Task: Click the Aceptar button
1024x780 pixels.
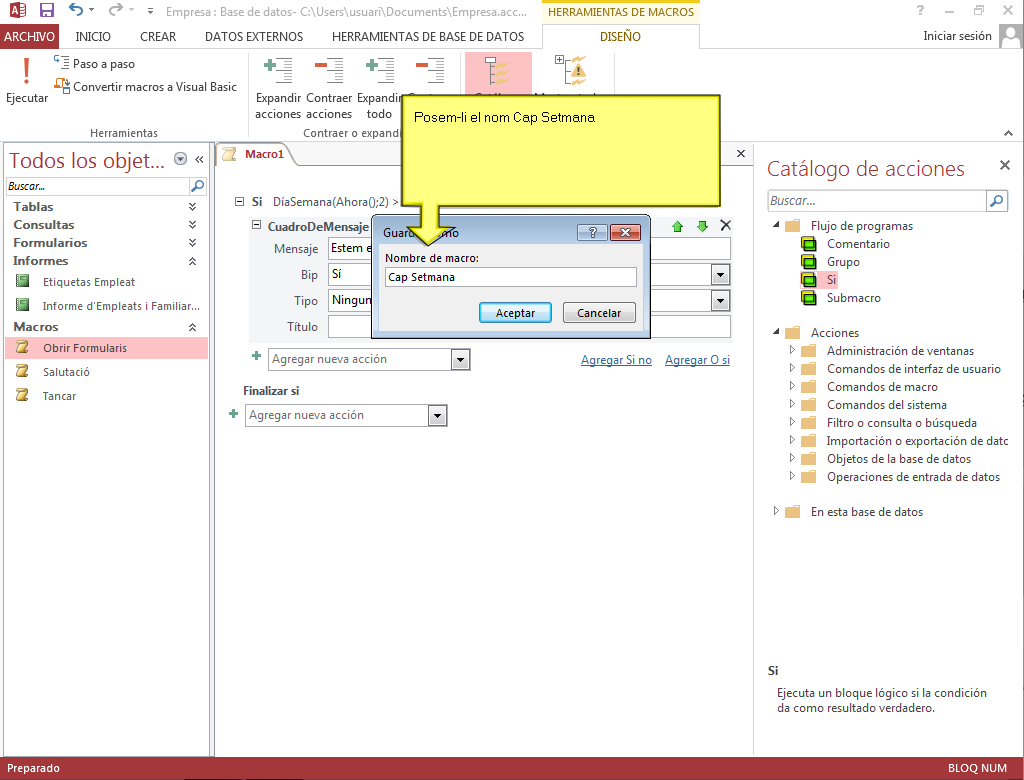Action: point(515,313)
